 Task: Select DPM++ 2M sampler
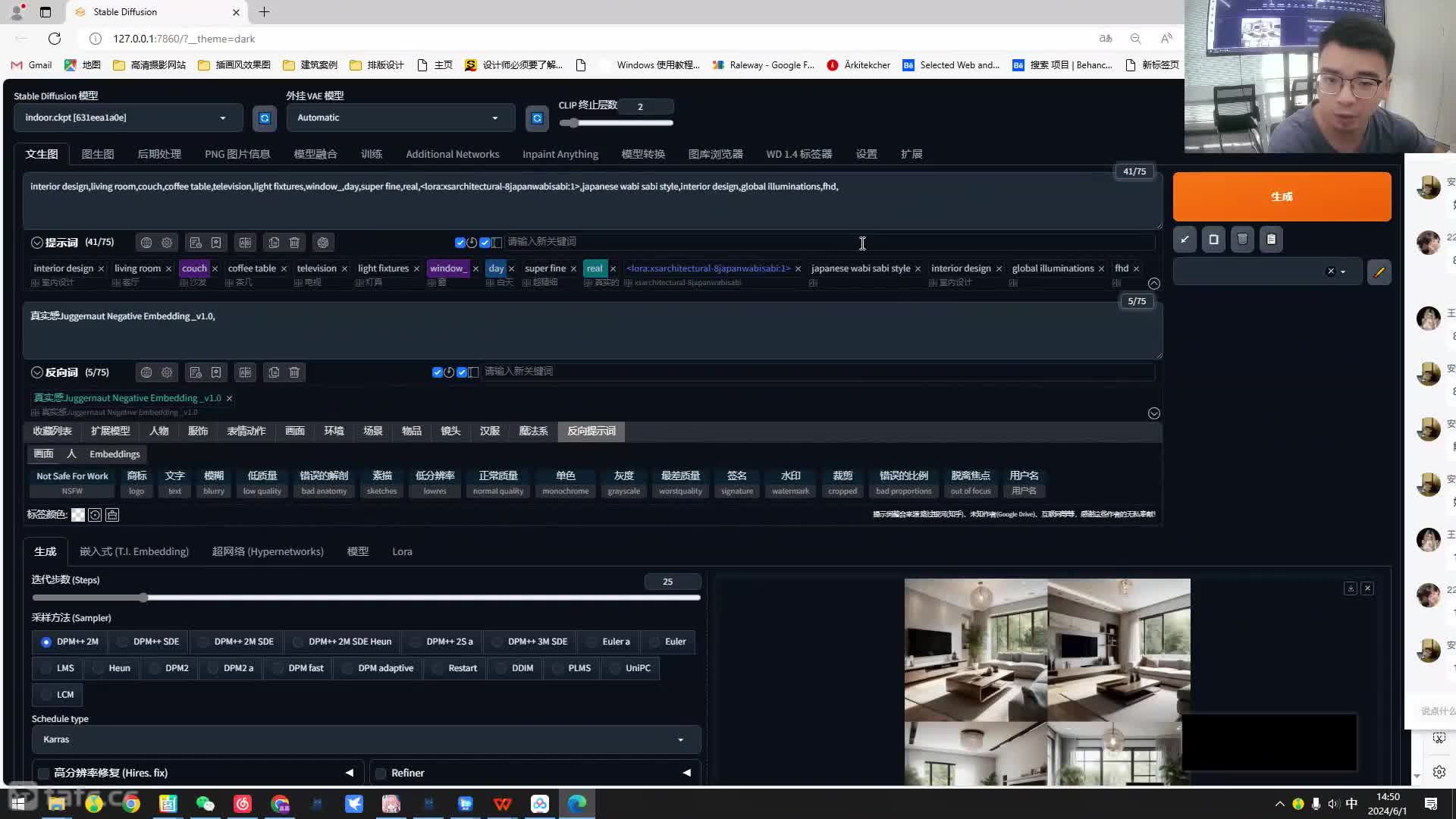70,642
